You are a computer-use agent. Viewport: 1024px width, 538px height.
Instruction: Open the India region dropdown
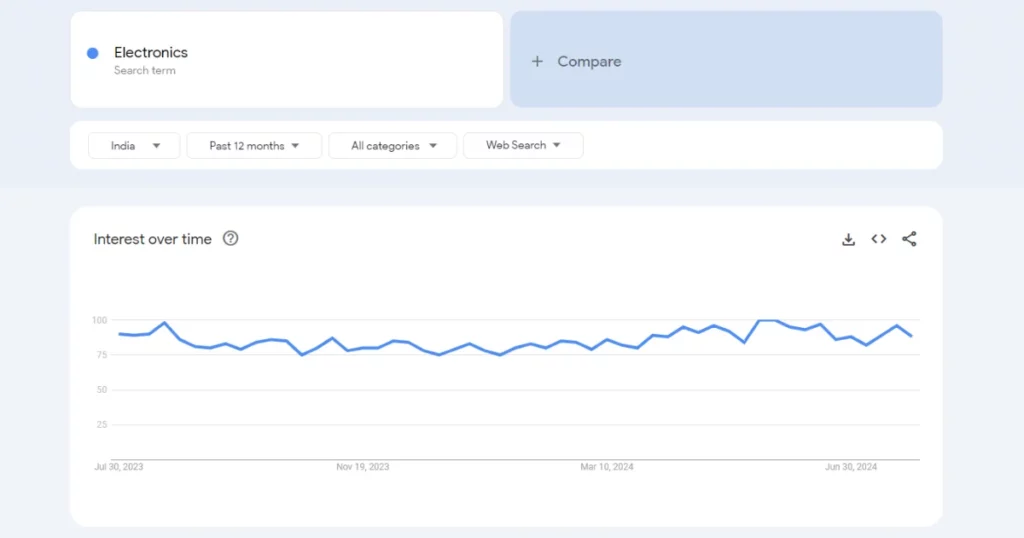tap(134, 146)
